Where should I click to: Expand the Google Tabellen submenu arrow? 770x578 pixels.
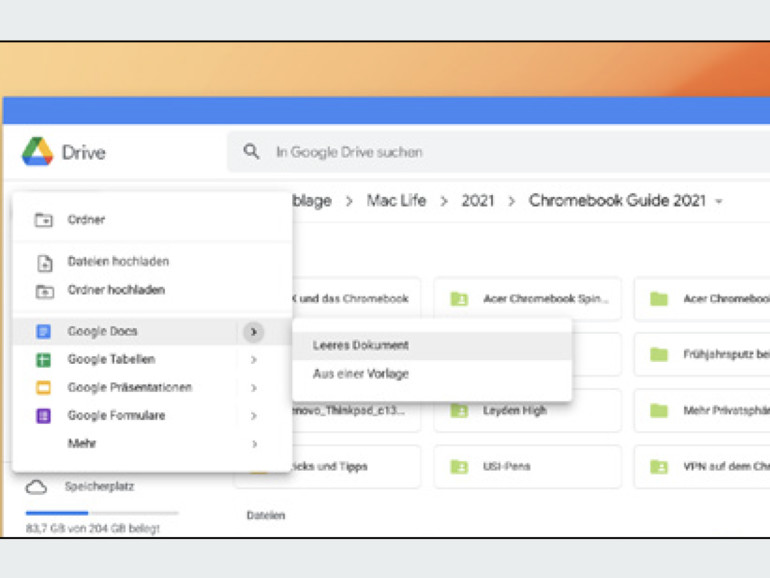pos(253,360)
